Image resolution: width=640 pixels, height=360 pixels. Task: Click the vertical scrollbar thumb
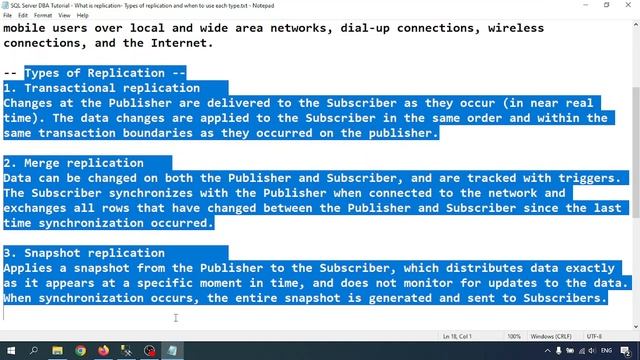(636, 153)
